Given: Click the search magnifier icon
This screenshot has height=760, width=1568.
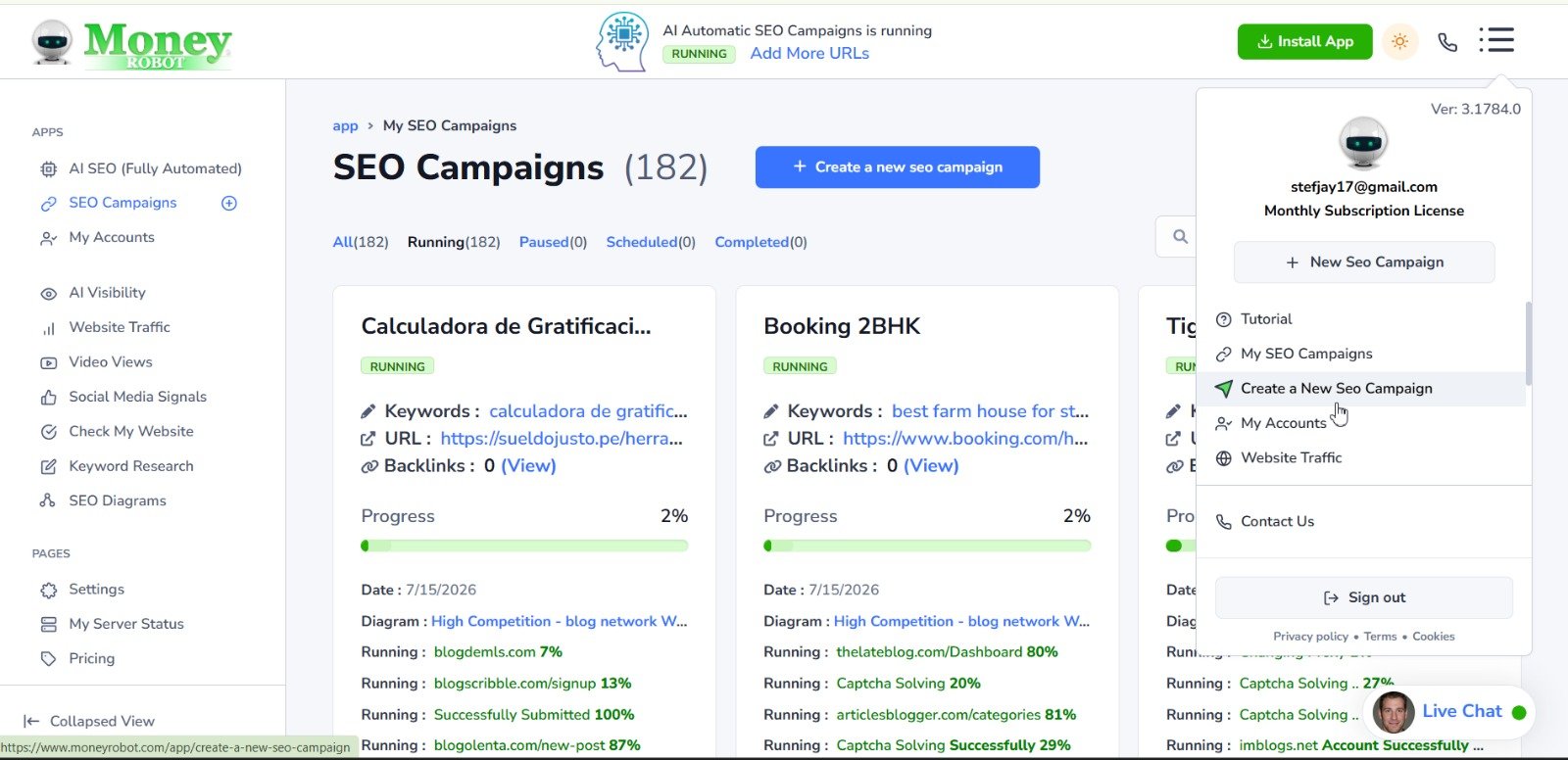Looking at the screenshot, I should point(1180,236).
